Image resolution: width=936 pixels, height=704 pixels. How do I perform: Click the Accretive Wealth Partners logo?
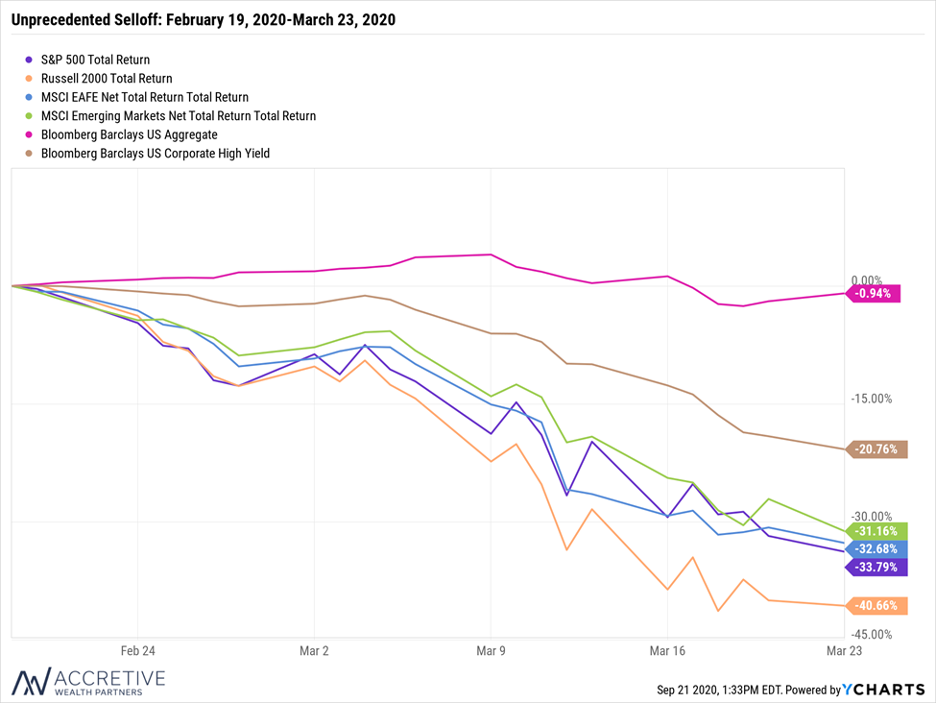[88, 682]
